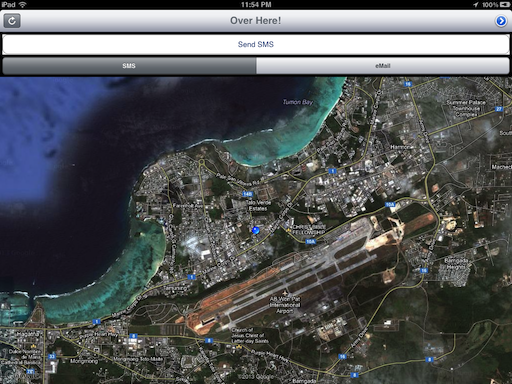Tap the A.B. Won Pat Airport icon
Image resolution: width=512 pixels, height=384 pixels.
[x=285, y=294]
